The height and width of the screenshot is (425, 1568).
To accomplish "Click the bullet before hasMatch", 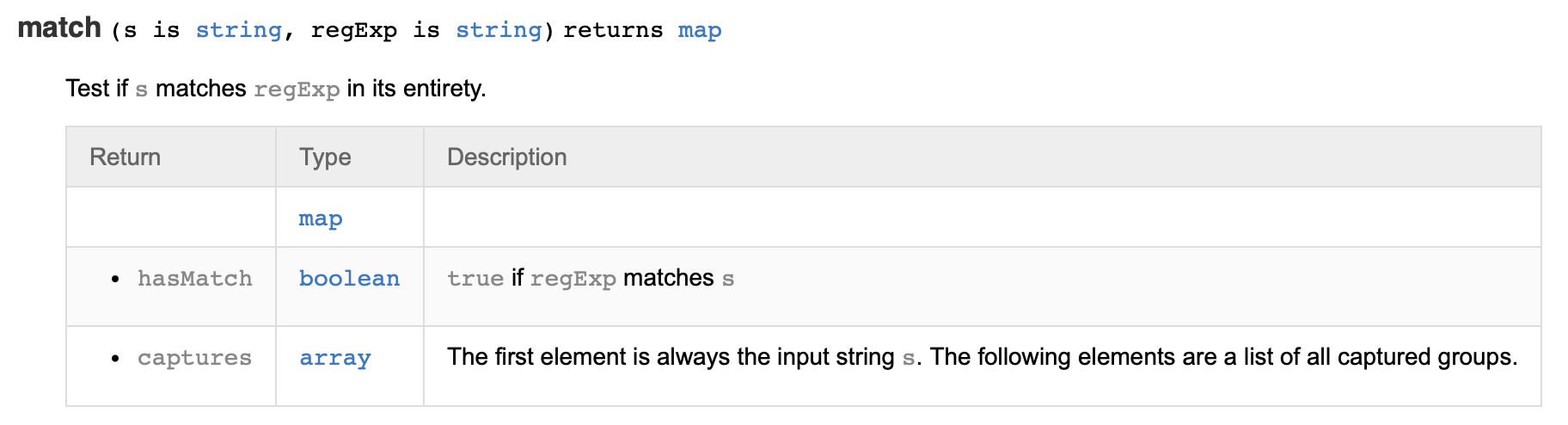I will [x=115, y=280].
